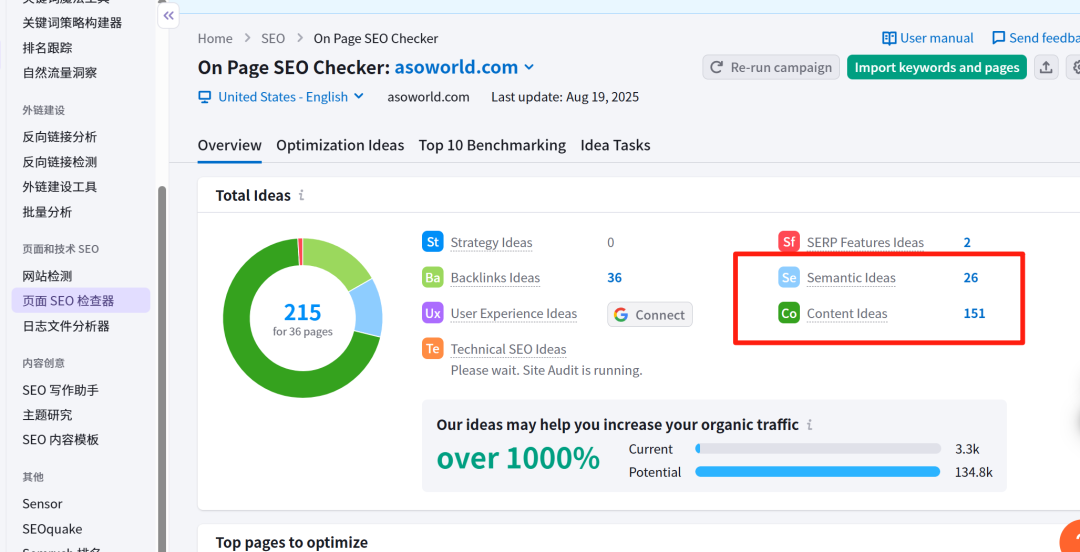Open SEO 写作助手 in the sidebar
This screenshot has height=552, width=1080.
[x=61, y=390]
